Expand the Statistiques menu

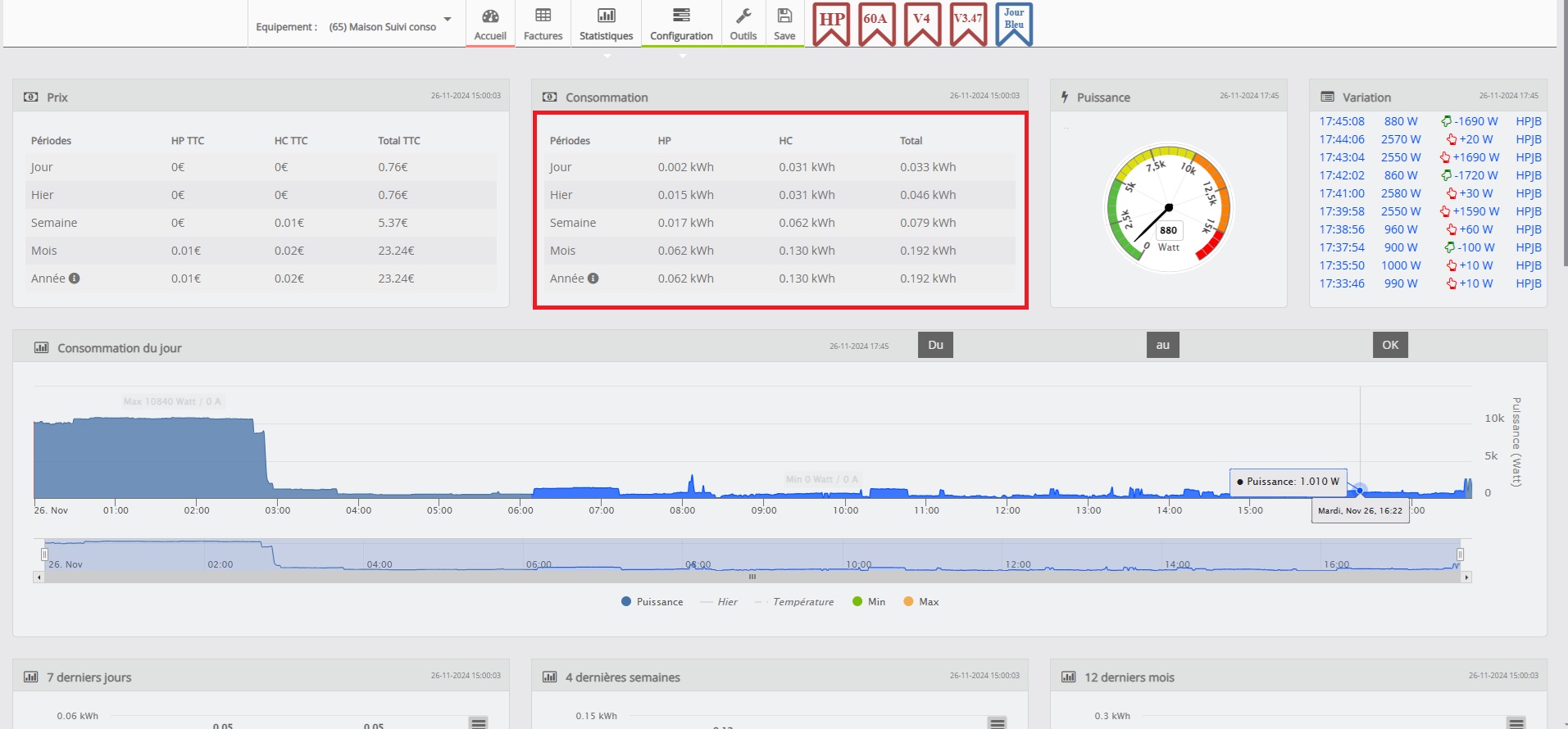[x=606, y=24]
